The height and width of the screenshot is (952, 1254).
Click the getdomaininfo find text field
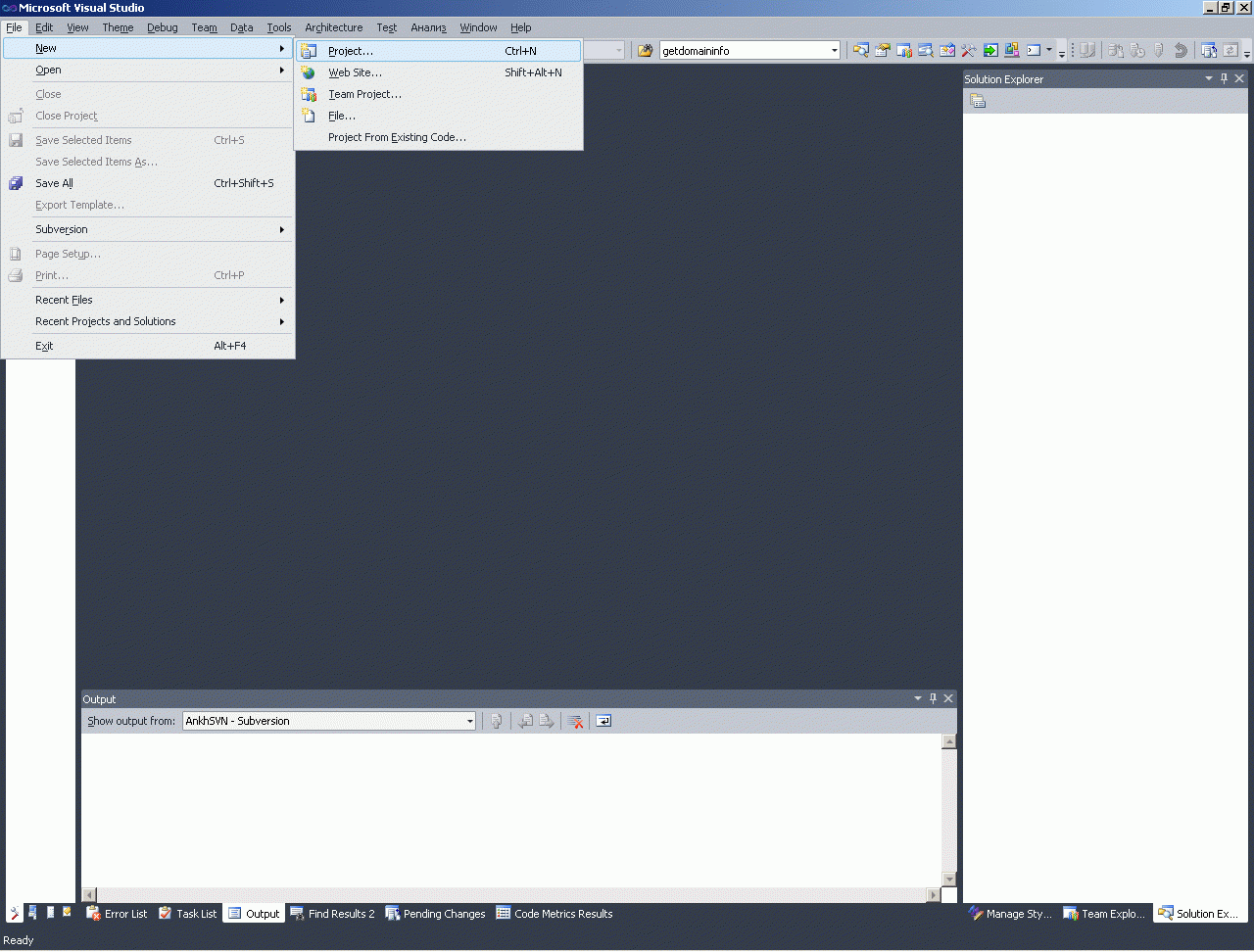[x=744, y=51]
